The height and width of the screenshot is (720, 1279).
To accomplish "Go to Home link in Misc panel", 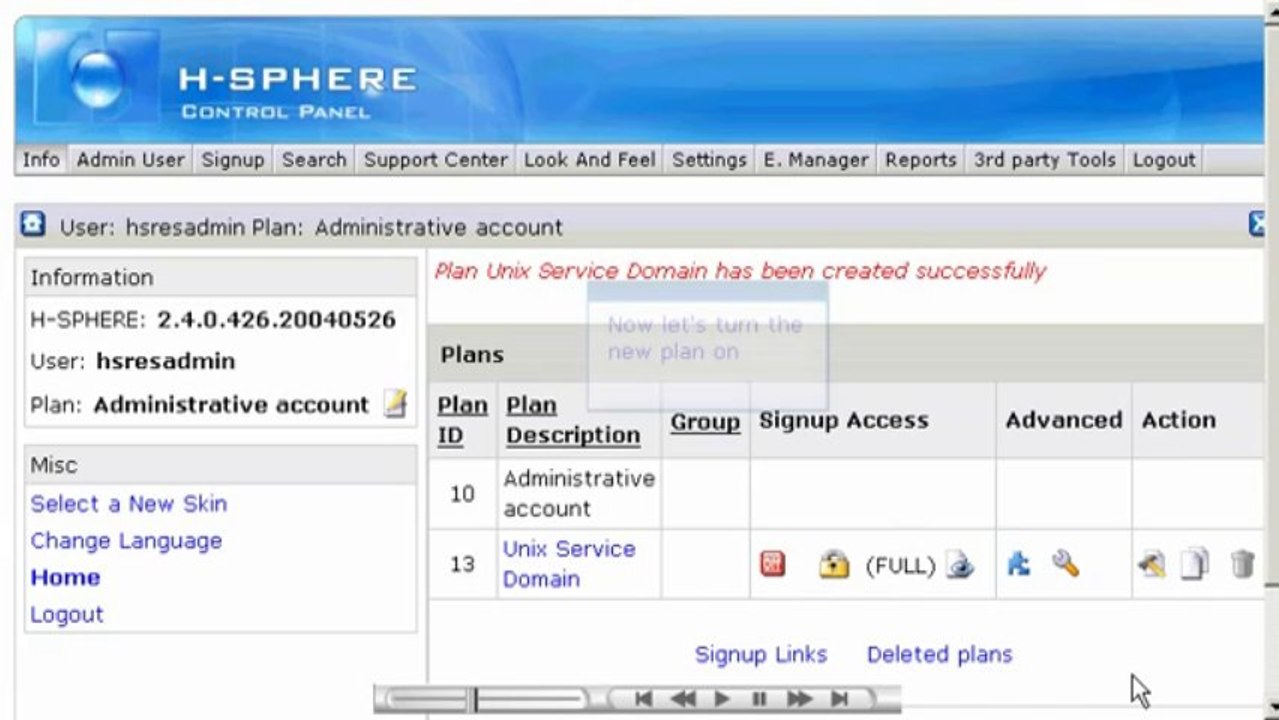I will click(65, 577).
